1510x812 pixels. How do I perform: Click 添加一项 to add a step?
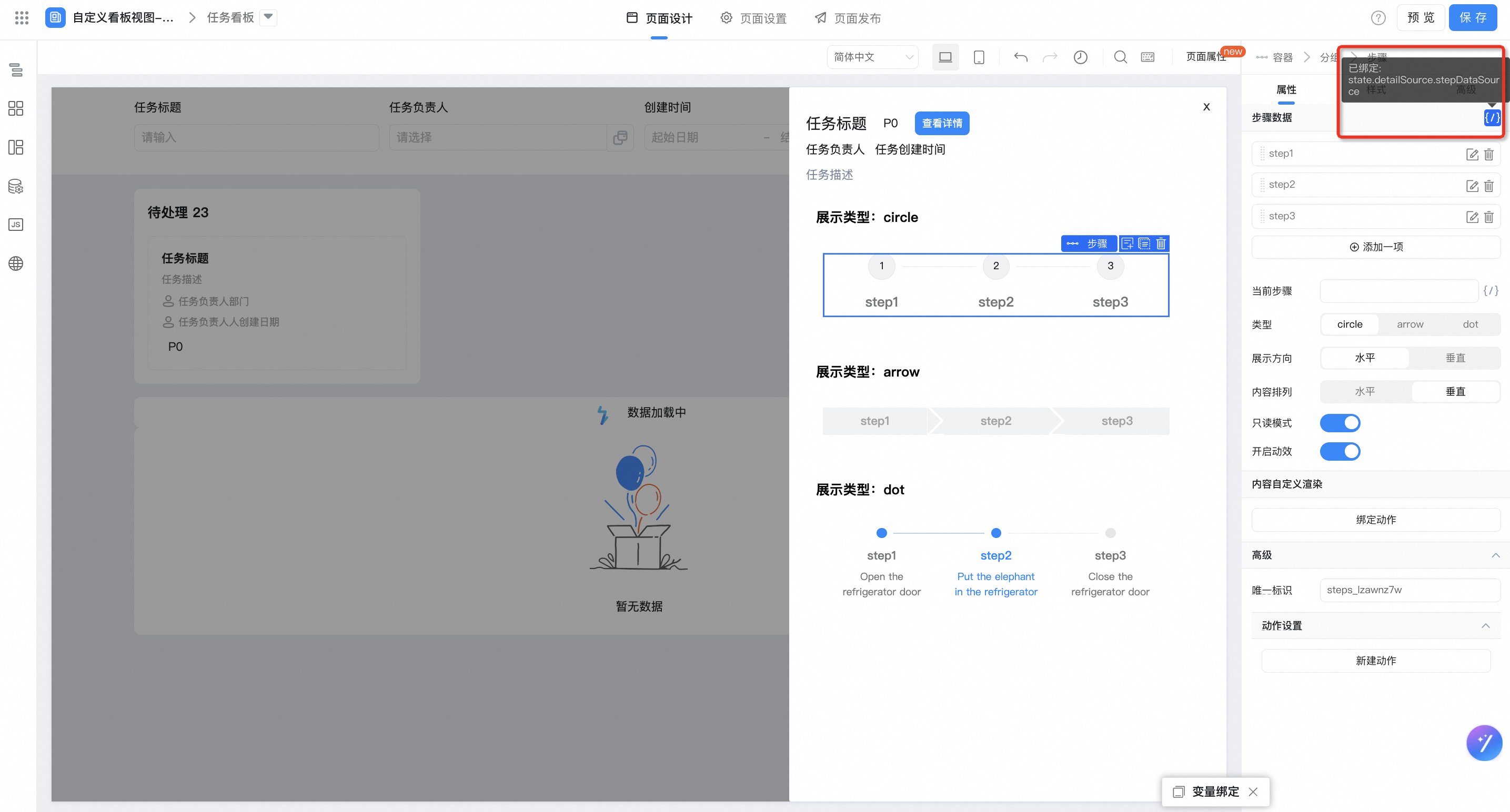(x=1375, y=247)
